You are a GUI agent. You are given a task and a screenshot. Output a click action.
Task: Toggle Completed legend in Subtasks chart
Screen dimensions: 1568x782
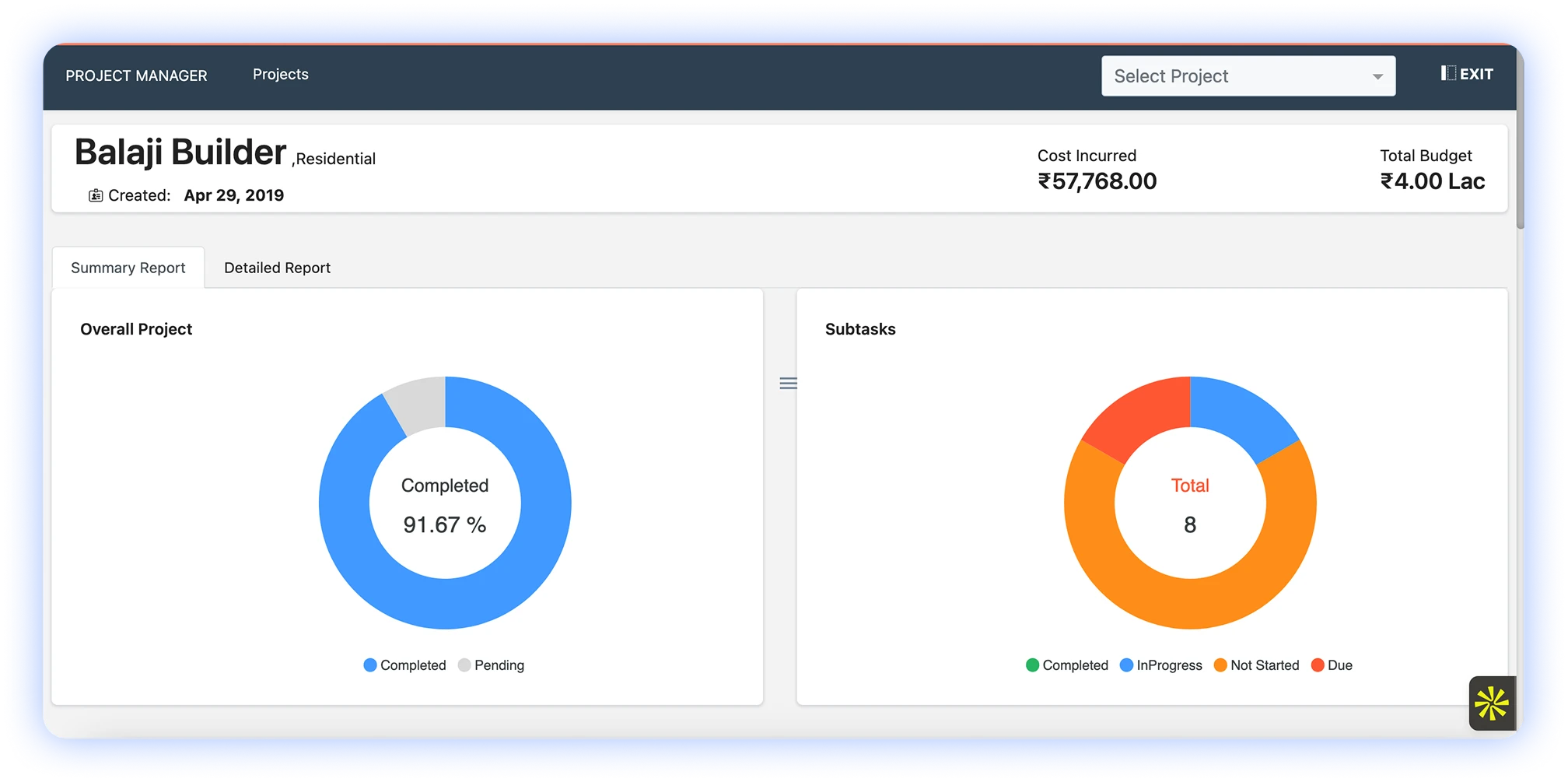click(1067, 665)
